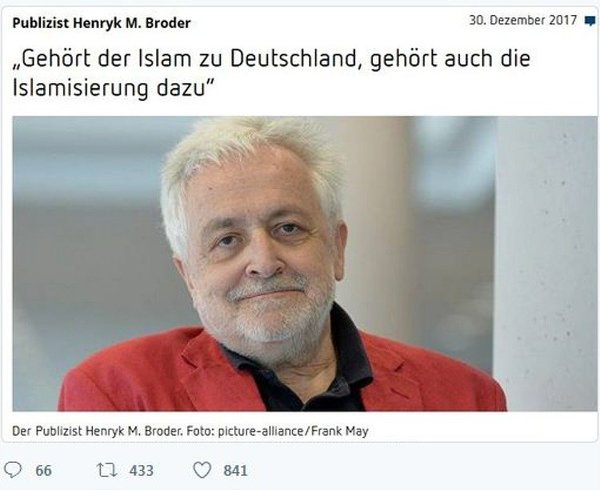600x490 pixels.
Task: Click the date 30. Dezember 2017
Action: pos(523,20)
